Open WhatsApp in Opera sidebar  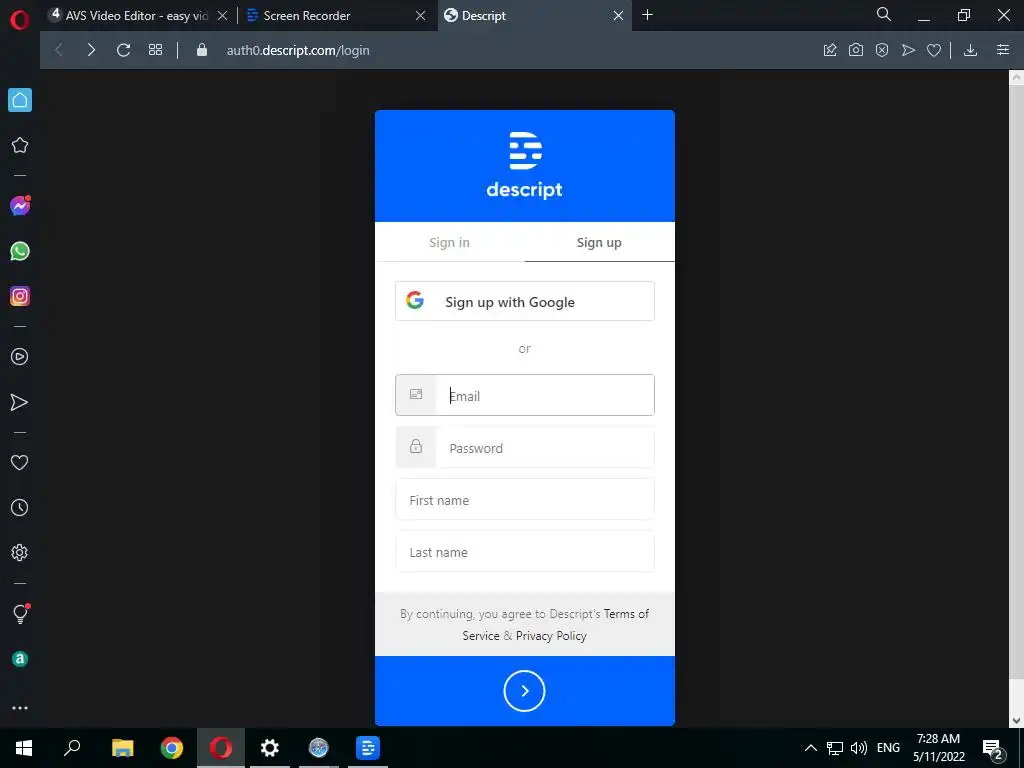(x=20, y=251)
